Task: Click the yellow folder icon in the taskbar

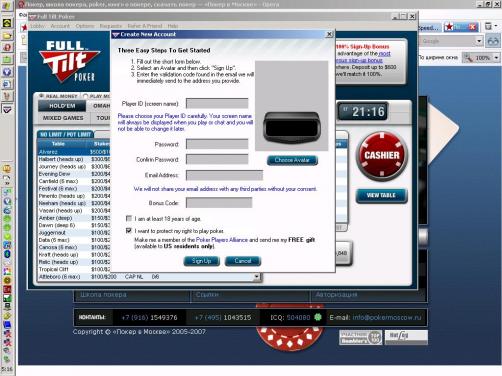Action: (7, 35)
